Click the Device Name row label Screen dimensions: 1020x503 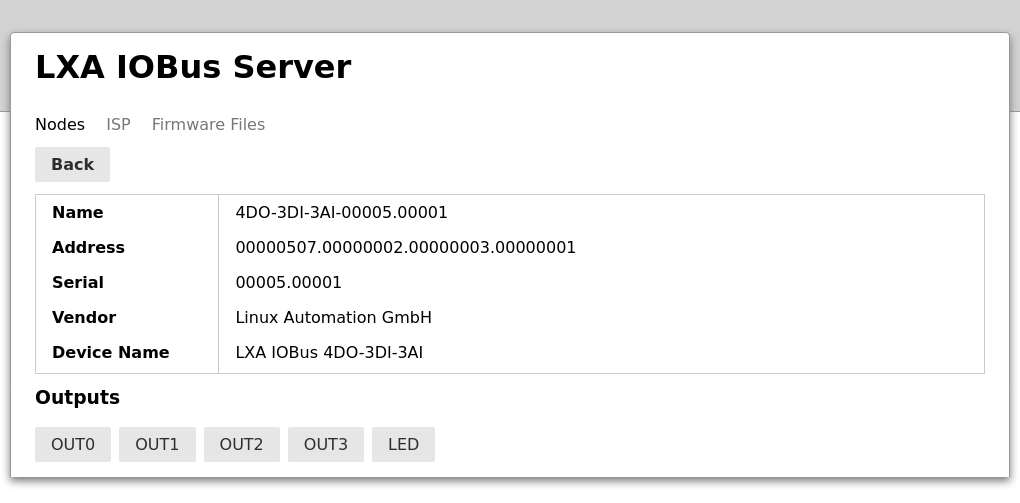[111, 353]
